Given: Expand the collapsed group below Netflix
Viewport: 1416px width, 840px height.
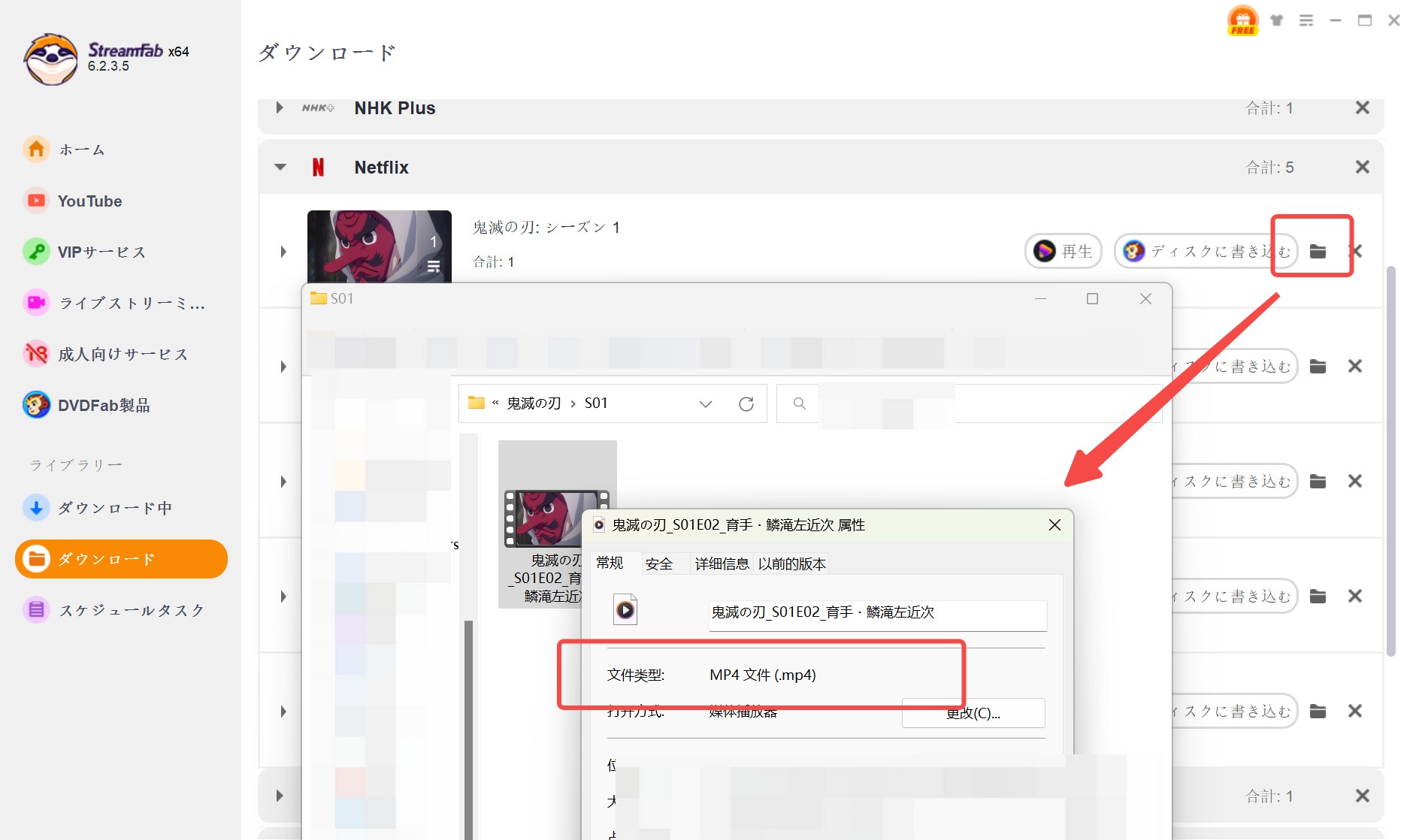Looking at the screenshot, I should click(280, 796).
